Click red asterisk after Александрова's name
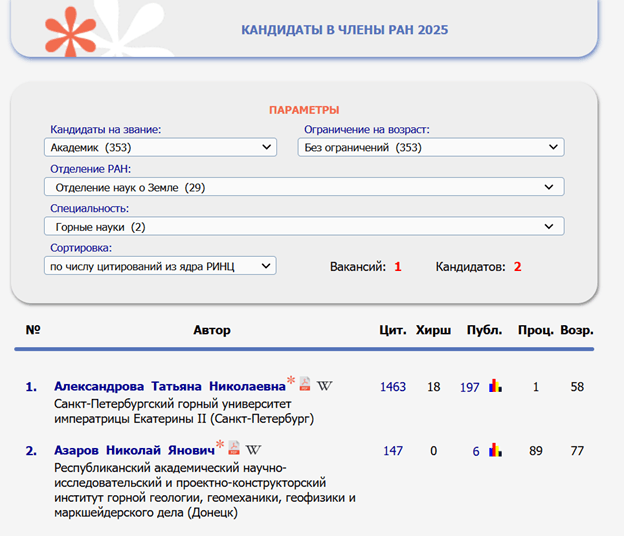This screenshot has width=624, height=536. (x=291, y=380)
